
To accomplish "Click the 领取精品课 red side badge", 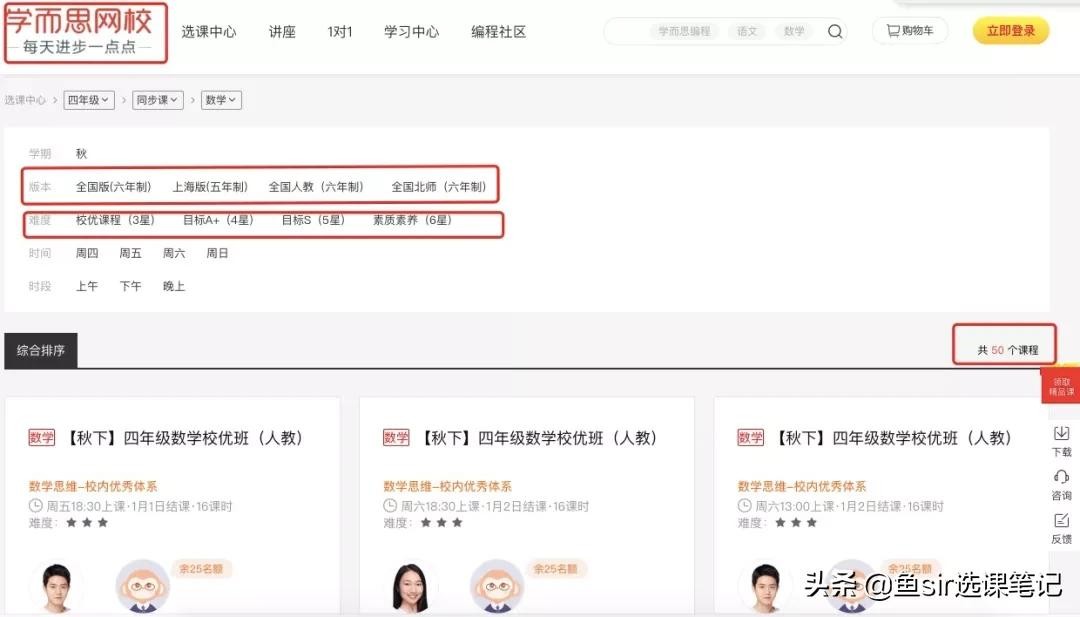I will point(1061,386).
